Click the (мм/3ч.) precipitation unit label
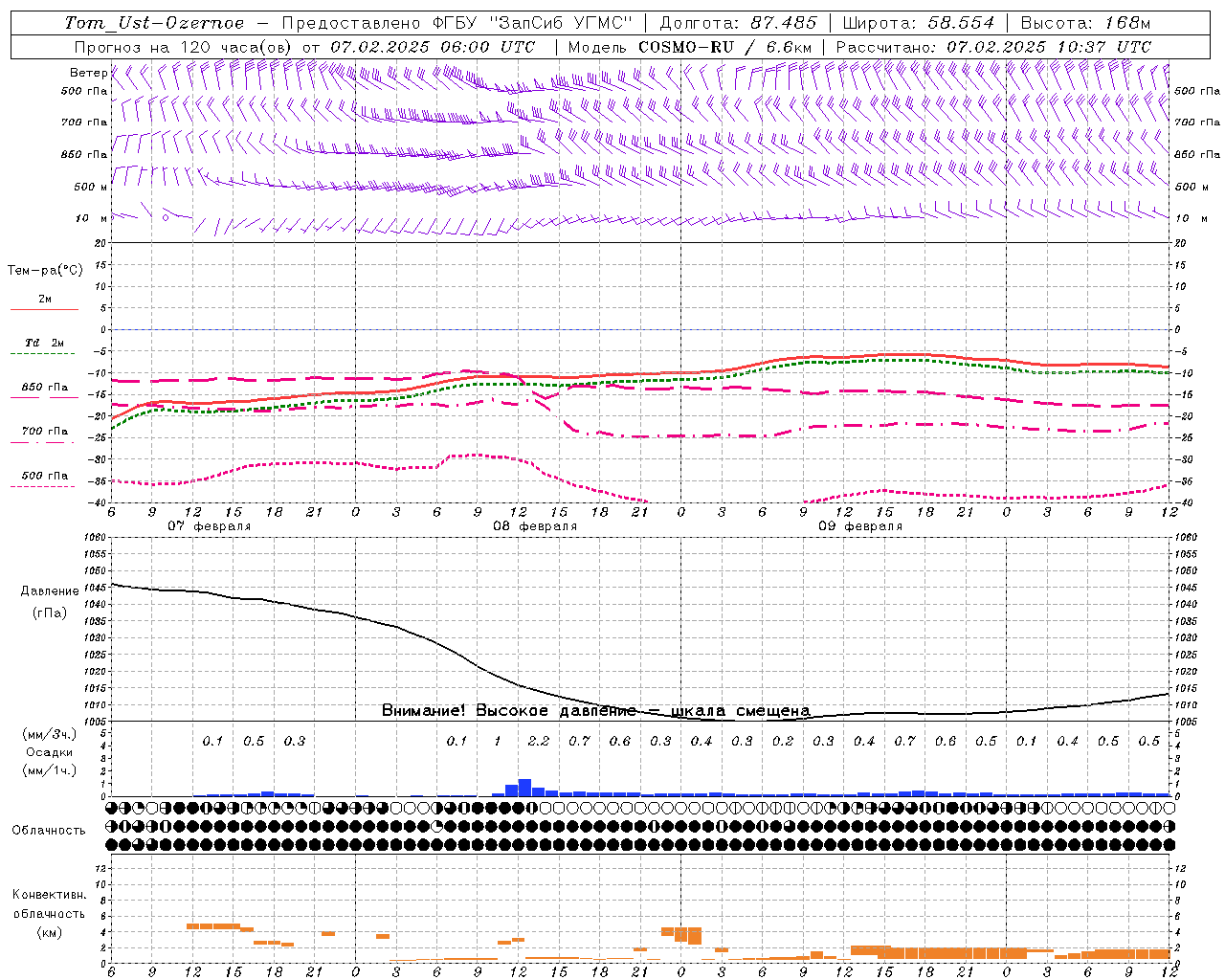Screen dimensions: 1225x980 pos(50,735)
